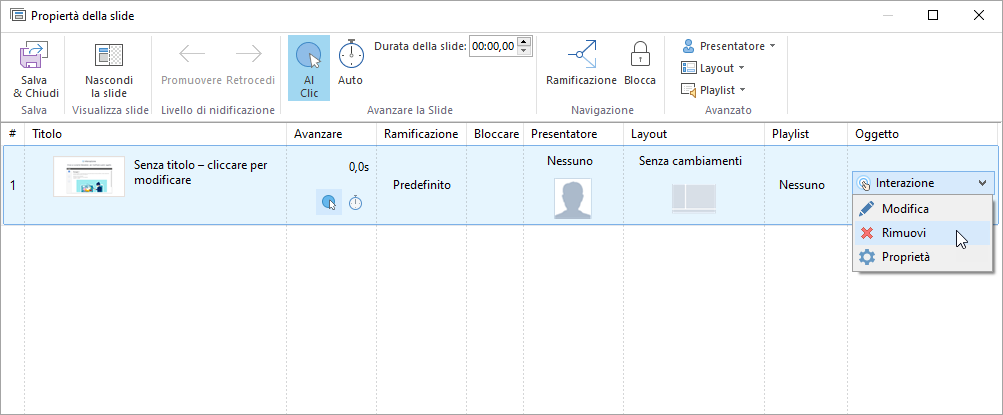
Task: Open the Playlist dropdown in ribbon
Action: click(715, 90)
